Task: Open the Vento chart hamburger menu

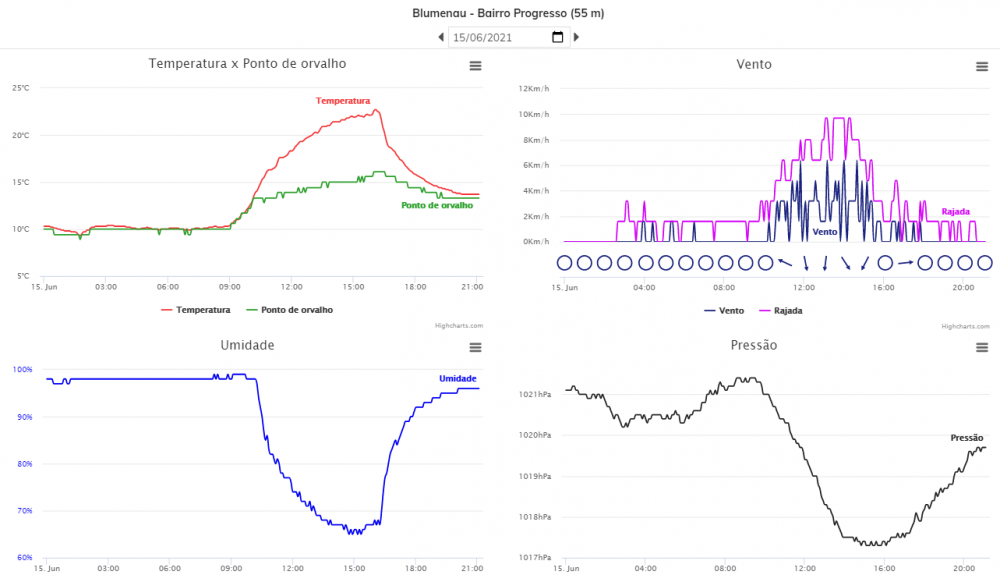Action: click(982, 66)
